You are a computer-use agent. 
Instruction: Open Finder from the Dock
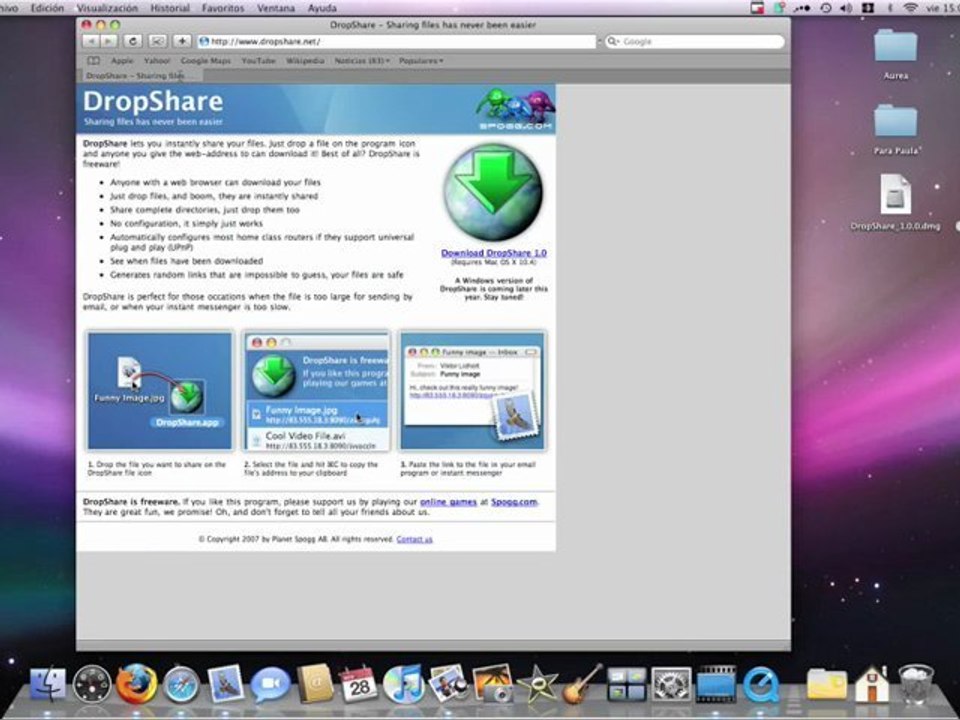48,683
